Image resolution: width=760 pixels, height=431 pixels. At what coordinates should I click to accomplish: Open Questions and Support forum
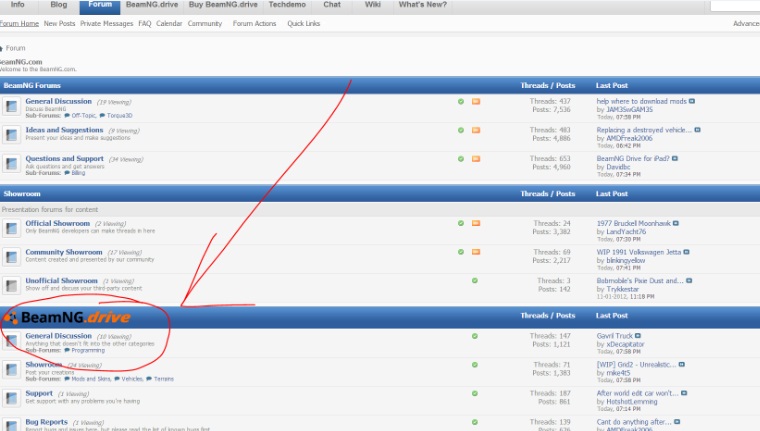point(64,158)
